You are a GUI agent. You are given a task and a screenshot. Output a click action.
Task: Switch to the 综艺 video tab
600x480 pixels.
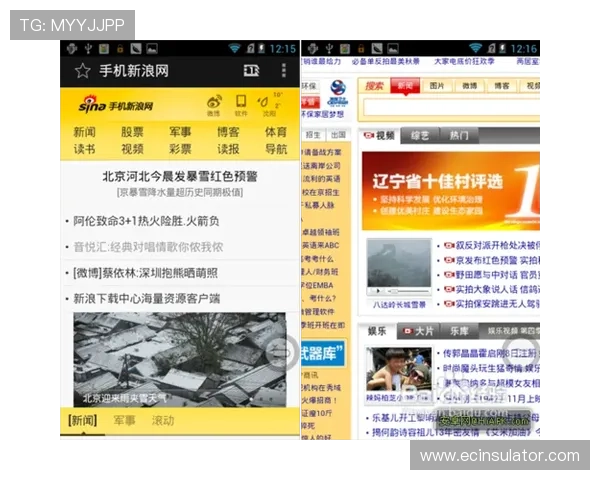420,136
